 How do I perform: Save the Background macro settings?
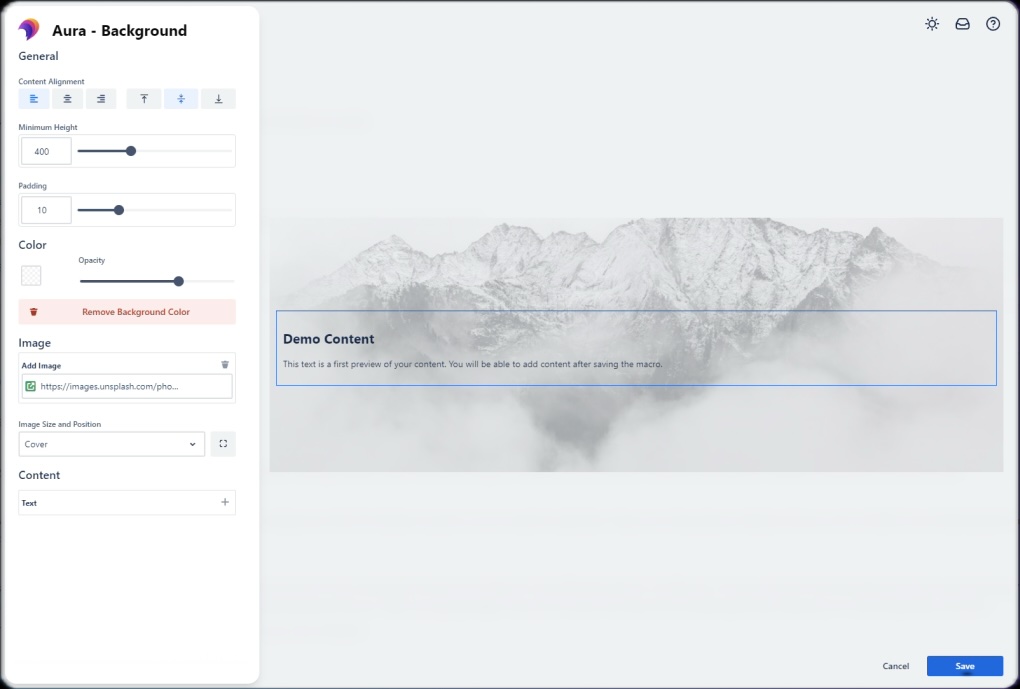(x=964, y=665)
